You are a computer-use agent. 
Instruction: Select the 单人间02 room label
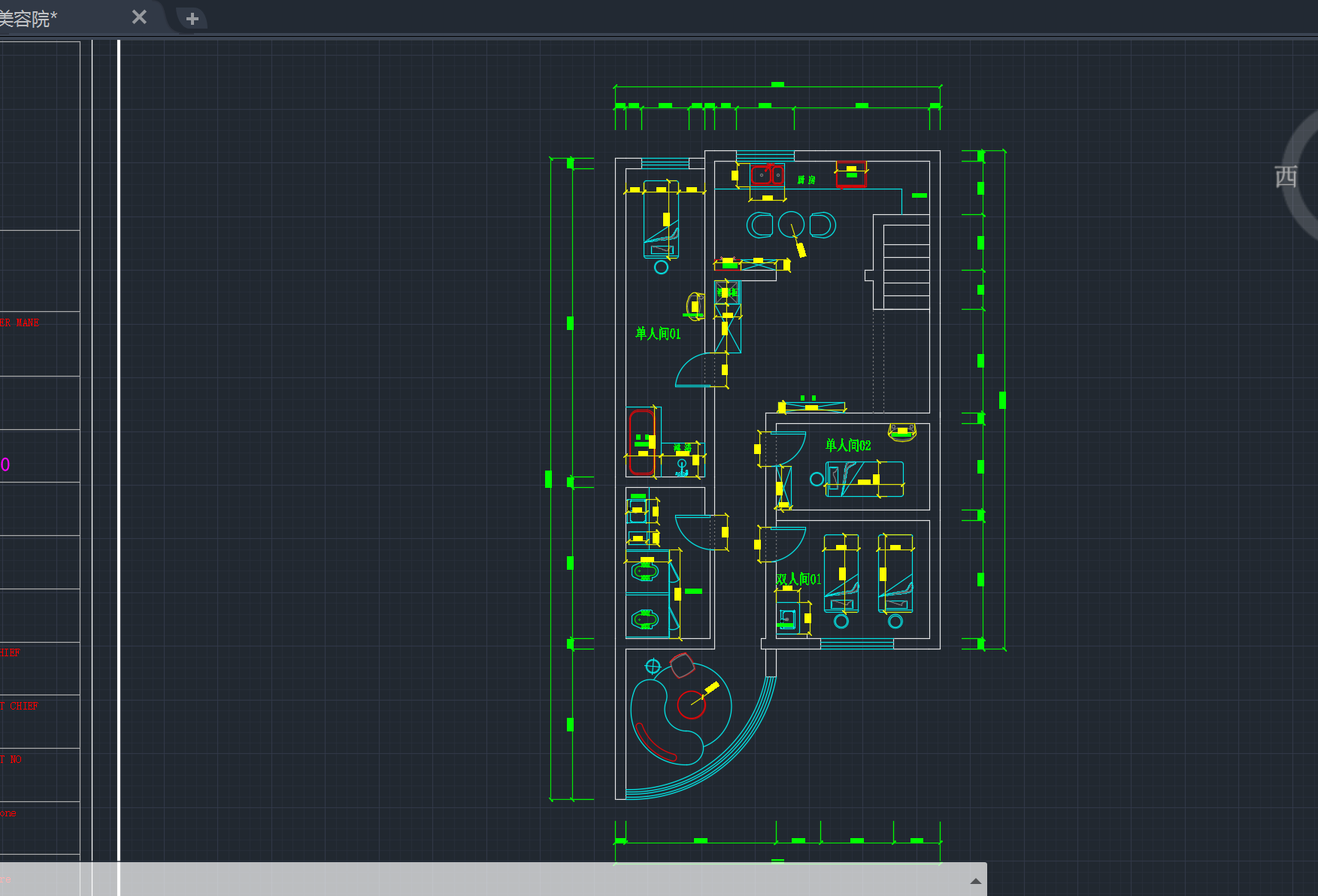pos(848,445)
